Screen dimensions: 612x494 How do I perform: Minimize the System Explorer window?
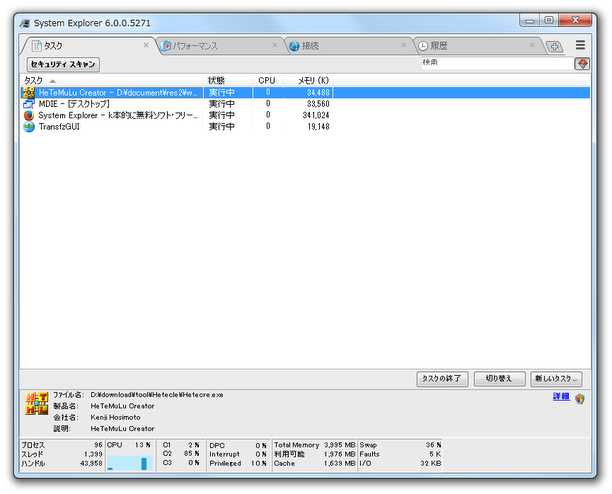point(530,21)
